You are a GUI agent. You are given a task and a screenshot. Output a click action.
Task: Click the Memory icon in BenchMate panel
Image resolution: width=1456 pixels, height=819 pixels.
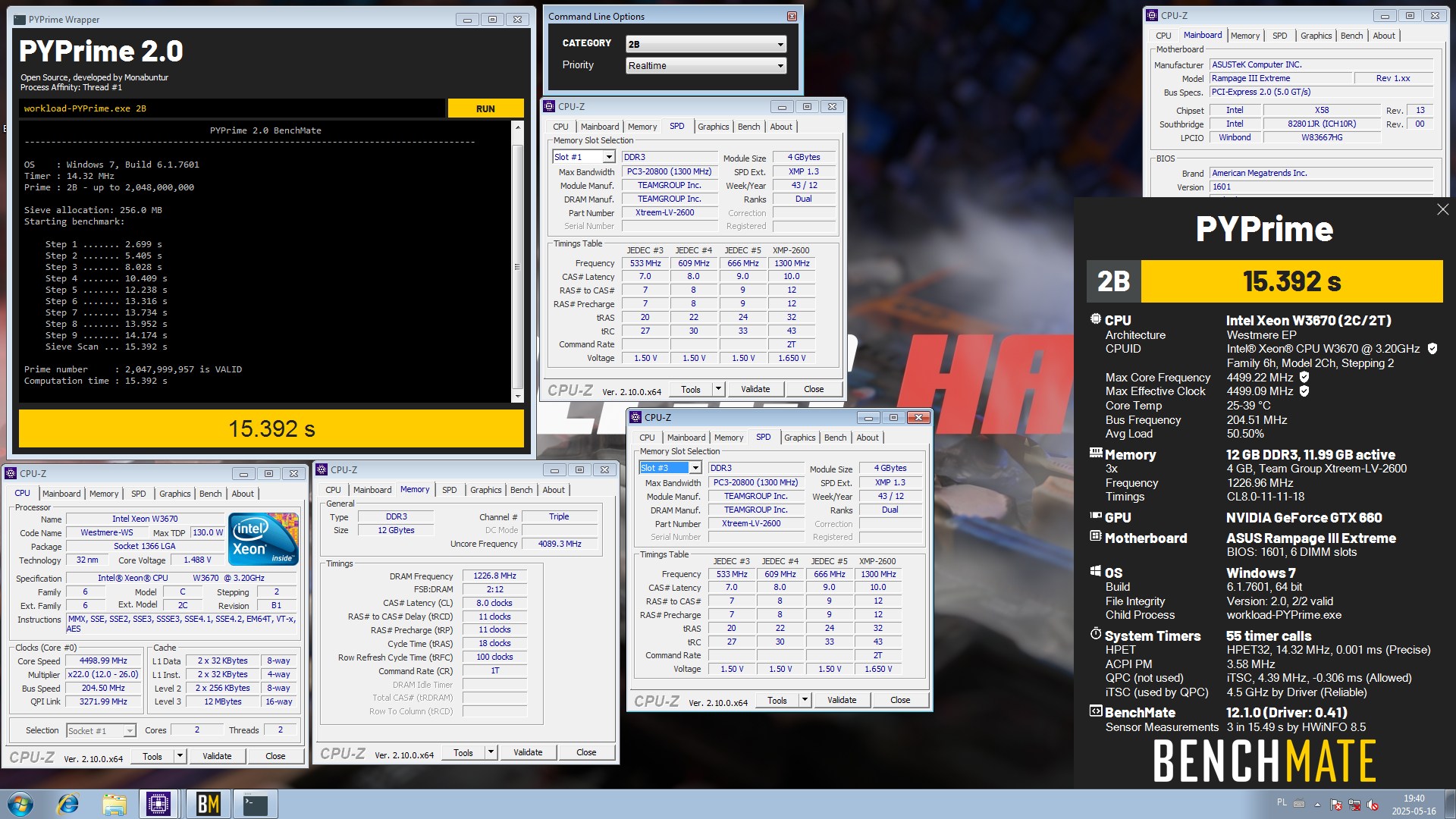click(1095, 453)
